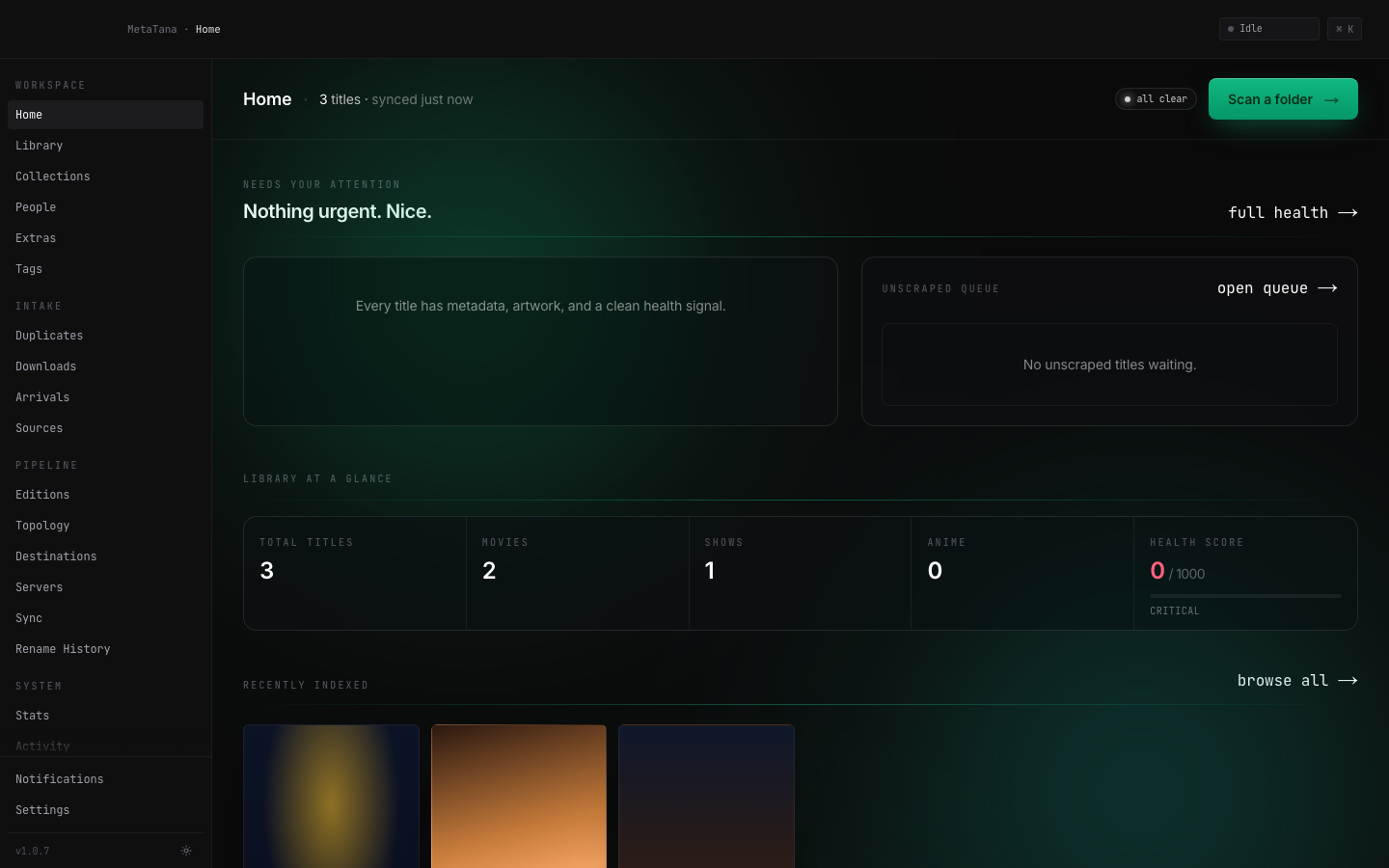The height and width of the screenshot is (868, 1389).
Task: Select Tags in the sidebar
Action: 105,269
